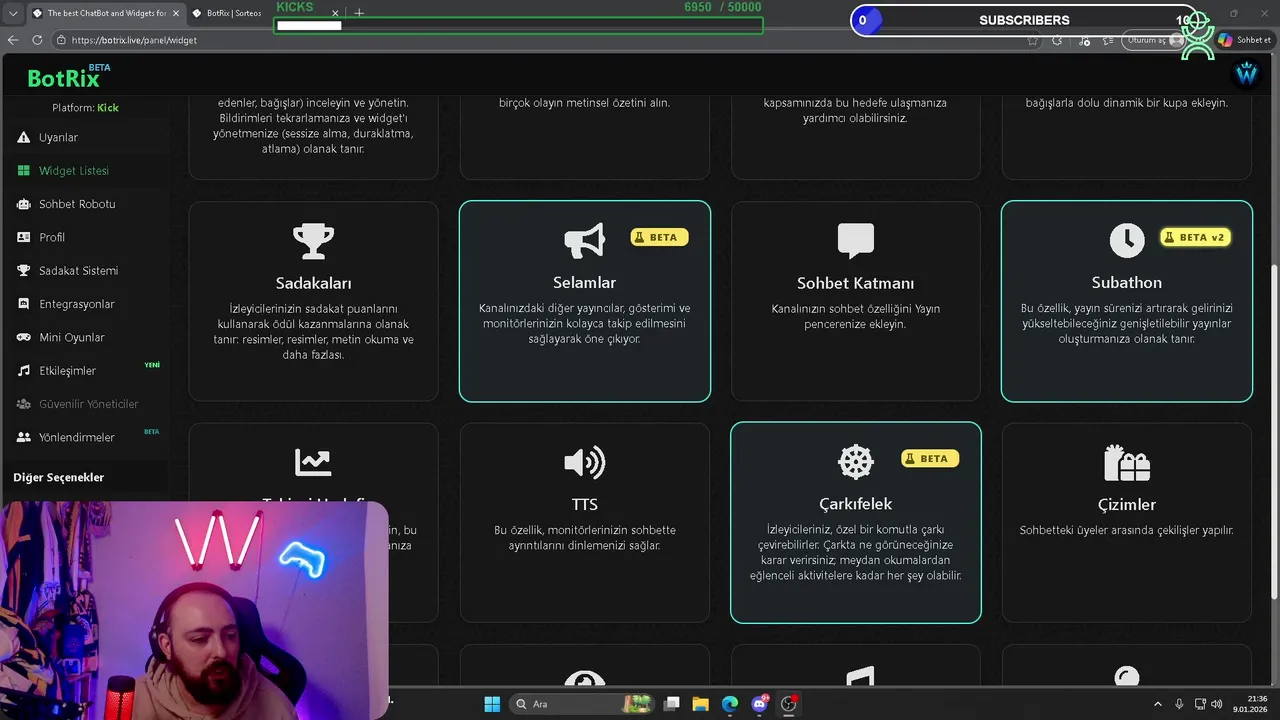This screenshot has width=1280, height=720.
Task: Click the Profil card icon
Action: click(24, 237)
